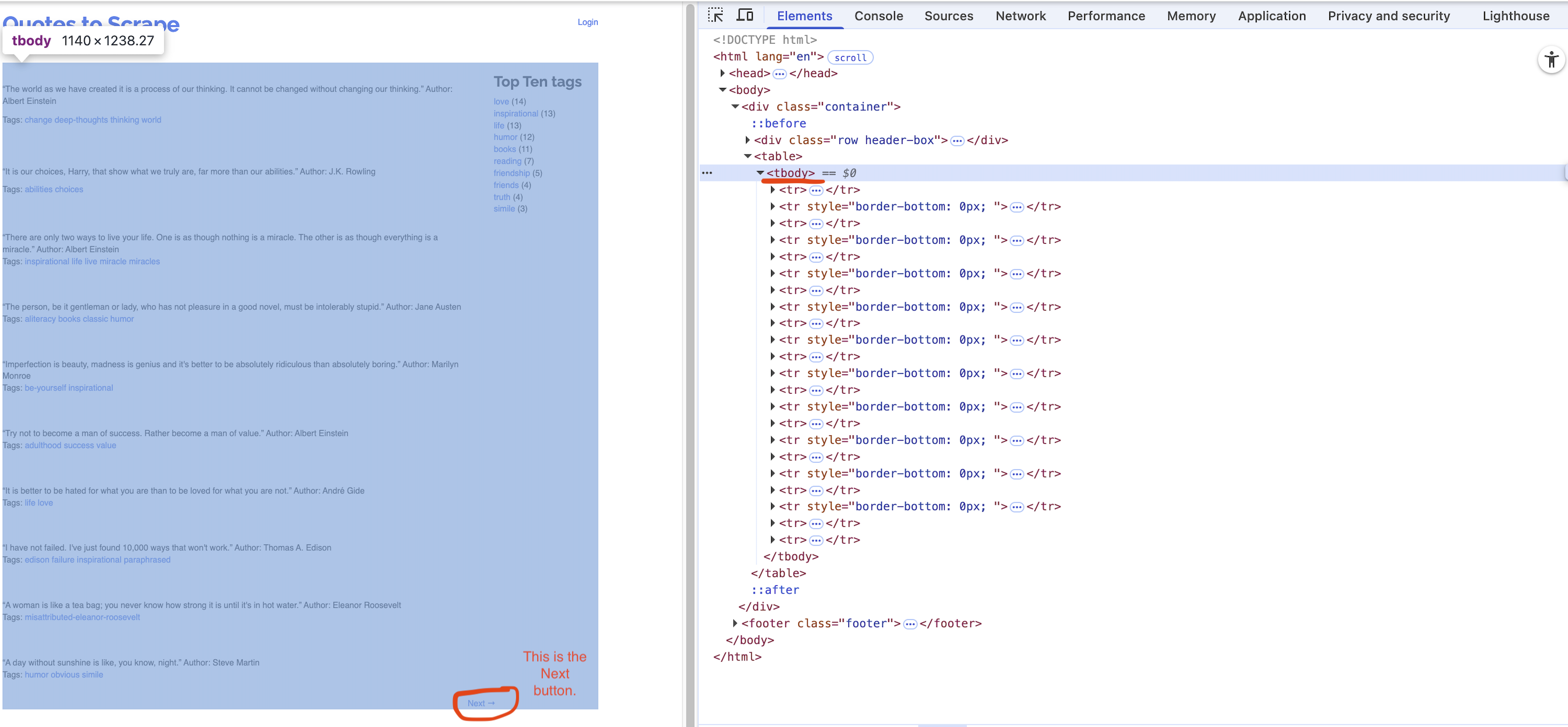Screen dimensions: 1568x727
Task: Expand the head ellipsis badge
Action: click(779, 74)
